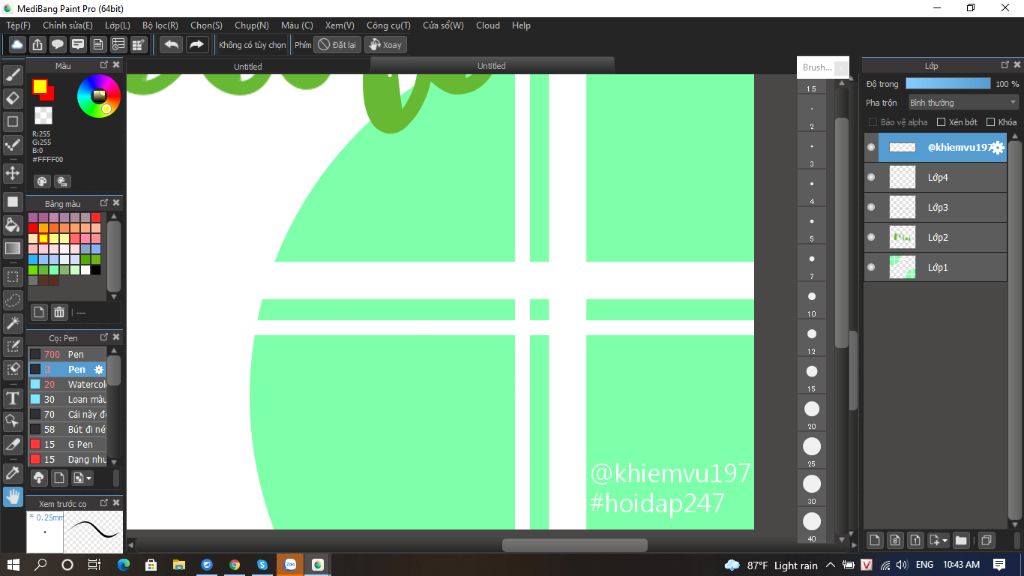Hide the Lớp3 layer
The image size is (1024, 576).
(871, 207)
